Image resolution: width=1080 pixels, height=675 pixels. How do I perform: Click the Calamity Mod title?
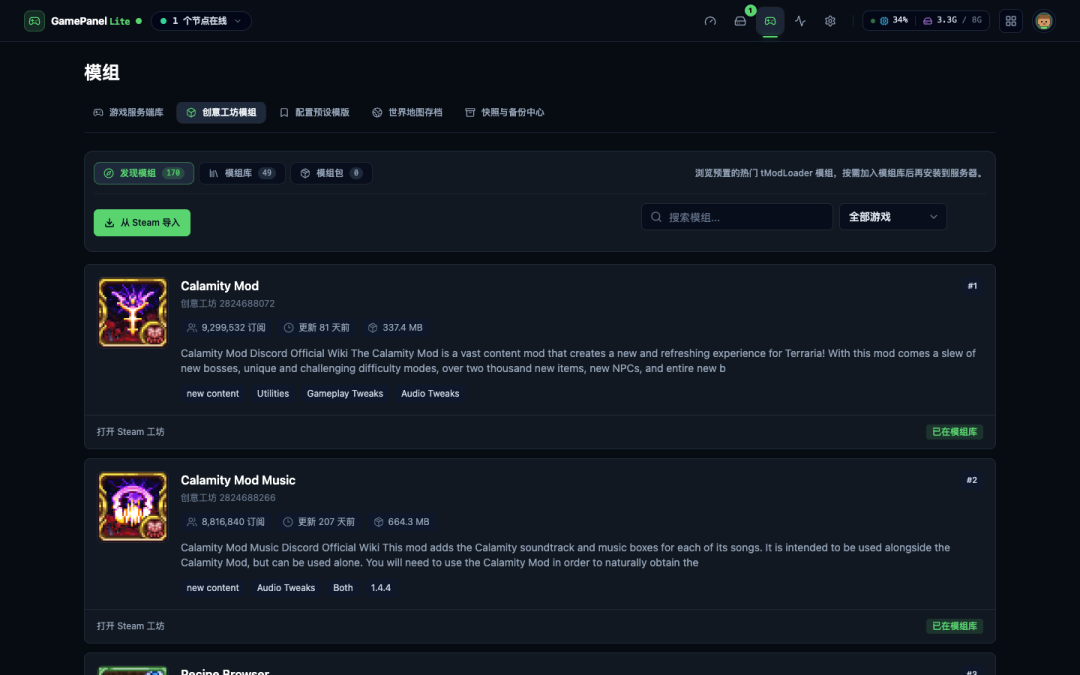click(220, 286)
